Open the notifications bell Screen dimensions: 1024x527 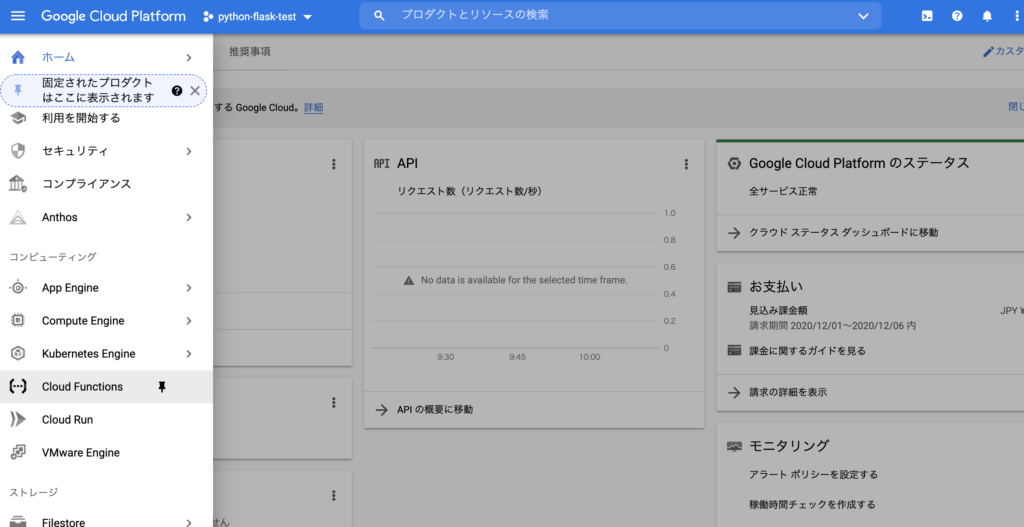pyautogui.click(x=987, y=16)
